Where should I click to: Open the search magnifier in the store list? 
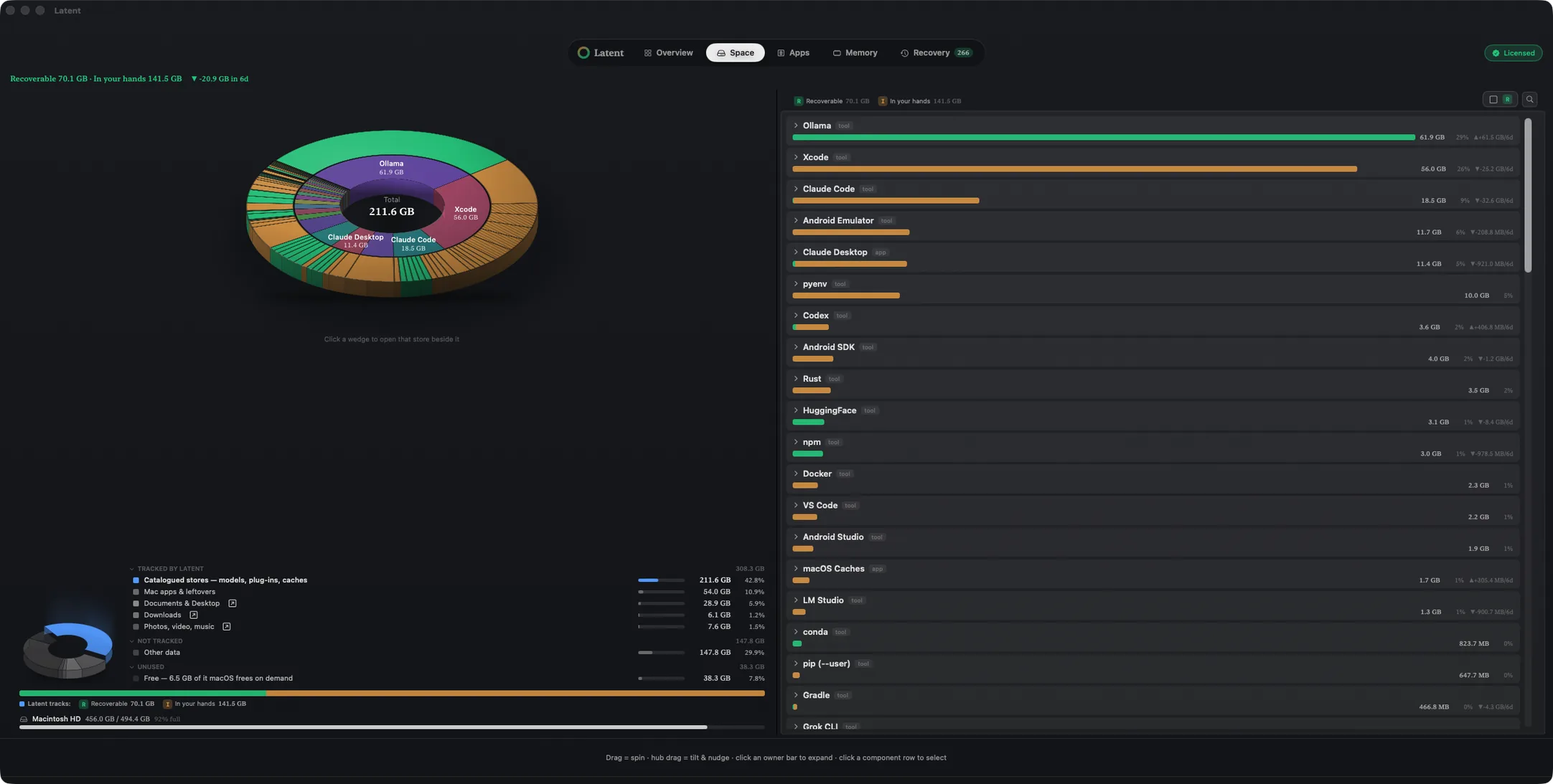[x=1529, y=100]
